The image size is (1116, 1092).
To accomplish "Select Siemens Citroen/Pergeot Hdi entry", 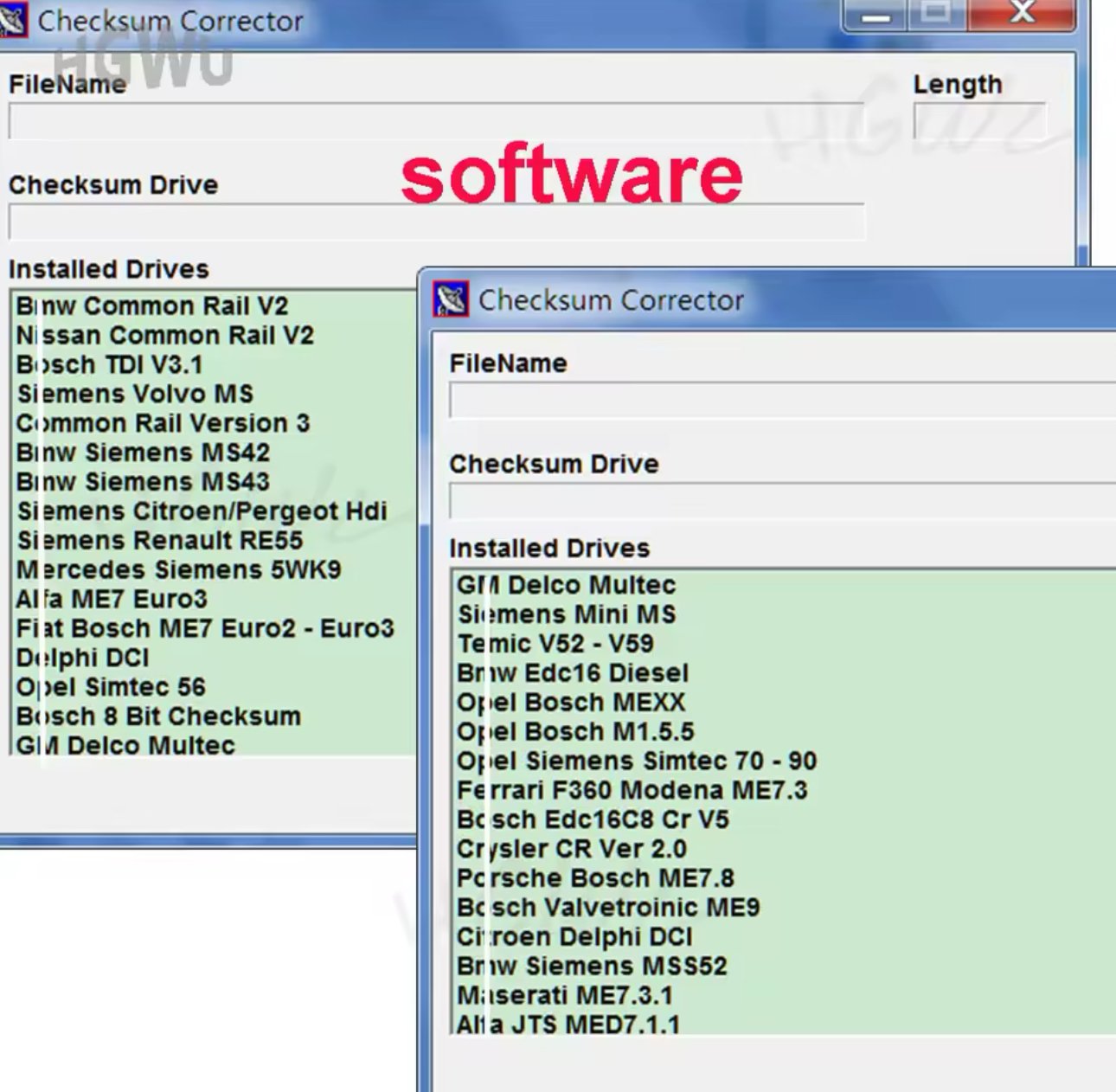I will (202, 511).
